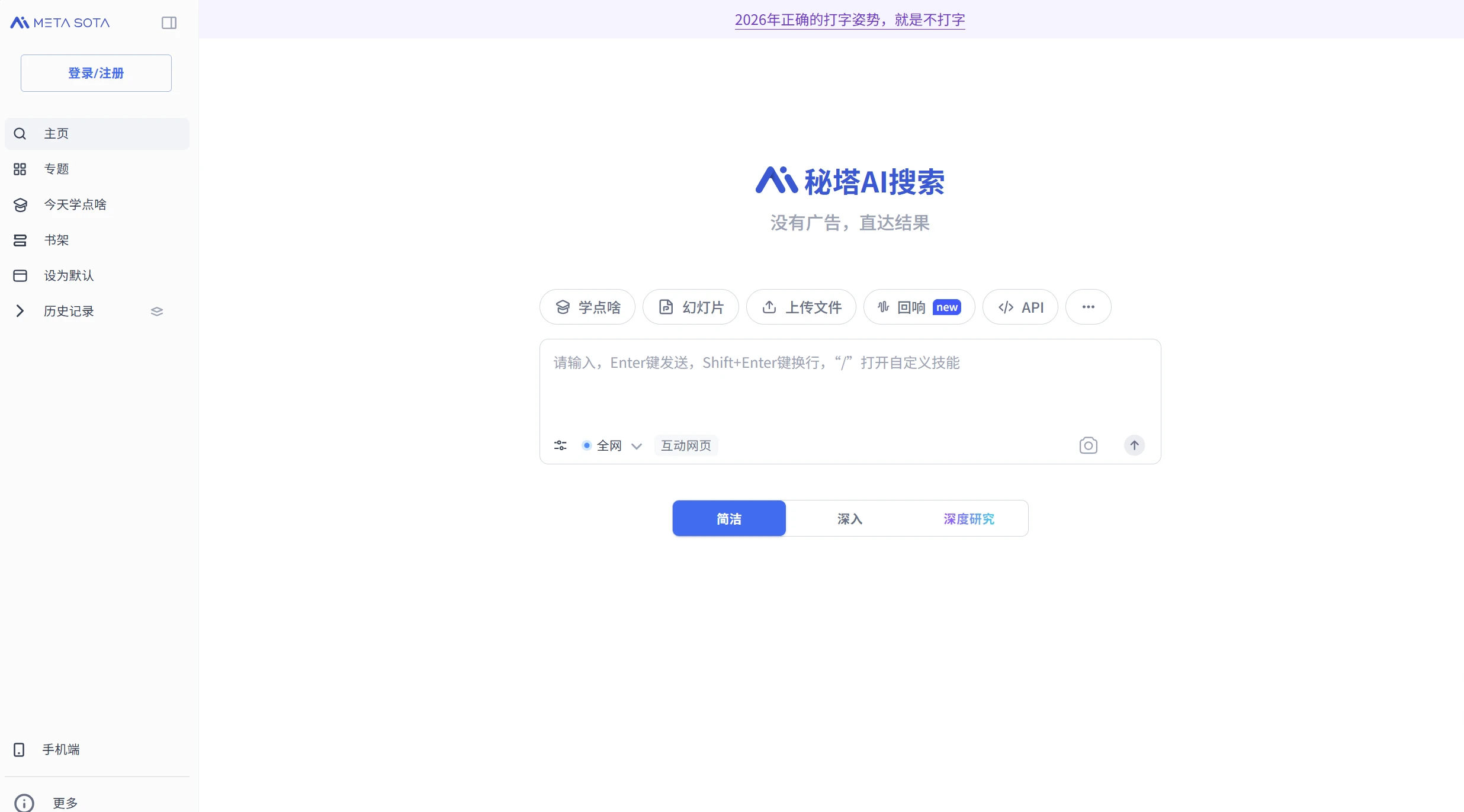Click inside the search input box
Viewport: 1464px width, 812px height.
849,385
